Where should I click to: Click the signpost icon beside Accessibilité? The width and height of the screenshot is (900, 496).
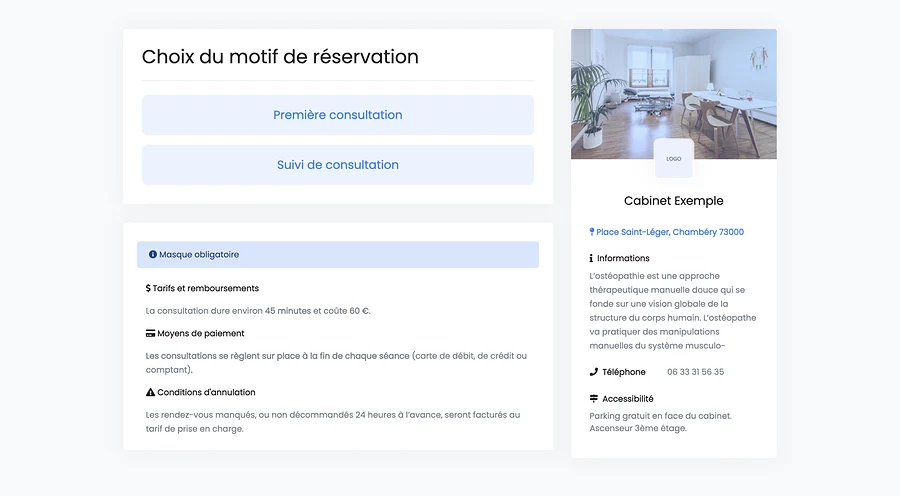593,398
